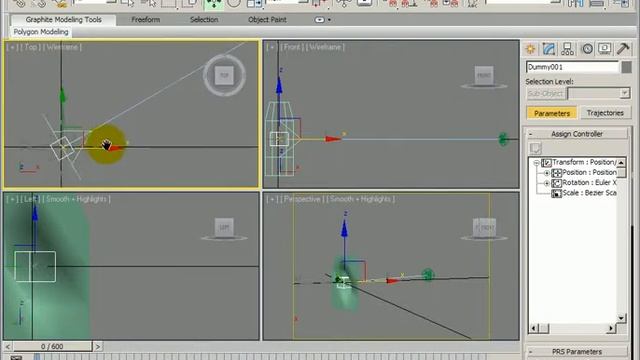This screenshot has width=640, height=360.
Task: Toggle the PRS Parameters rollout
Action: click(x=577, y=351)
